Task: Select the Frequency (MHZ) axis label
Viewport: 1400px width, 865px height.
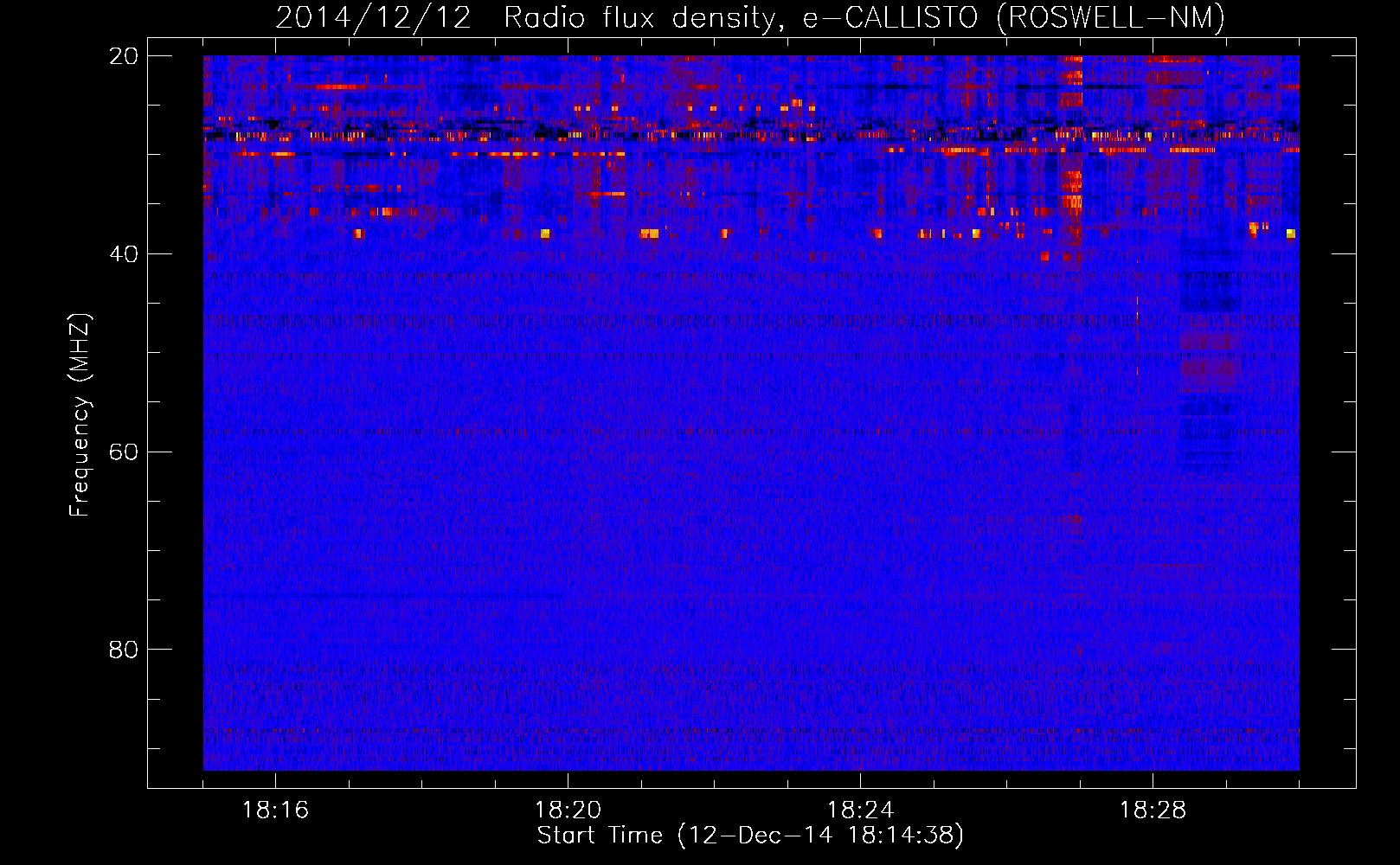Action: (x=79, y=415)
